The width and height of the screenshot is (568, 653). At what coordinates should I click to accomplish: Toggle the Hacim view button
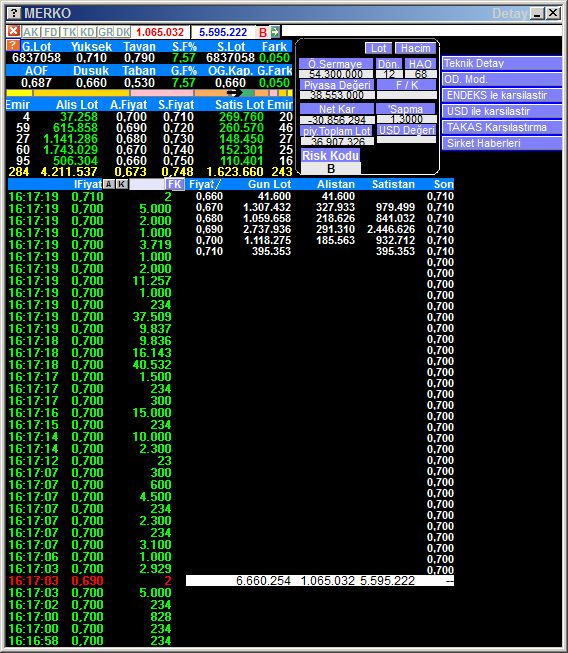click(x=416, y=48)
